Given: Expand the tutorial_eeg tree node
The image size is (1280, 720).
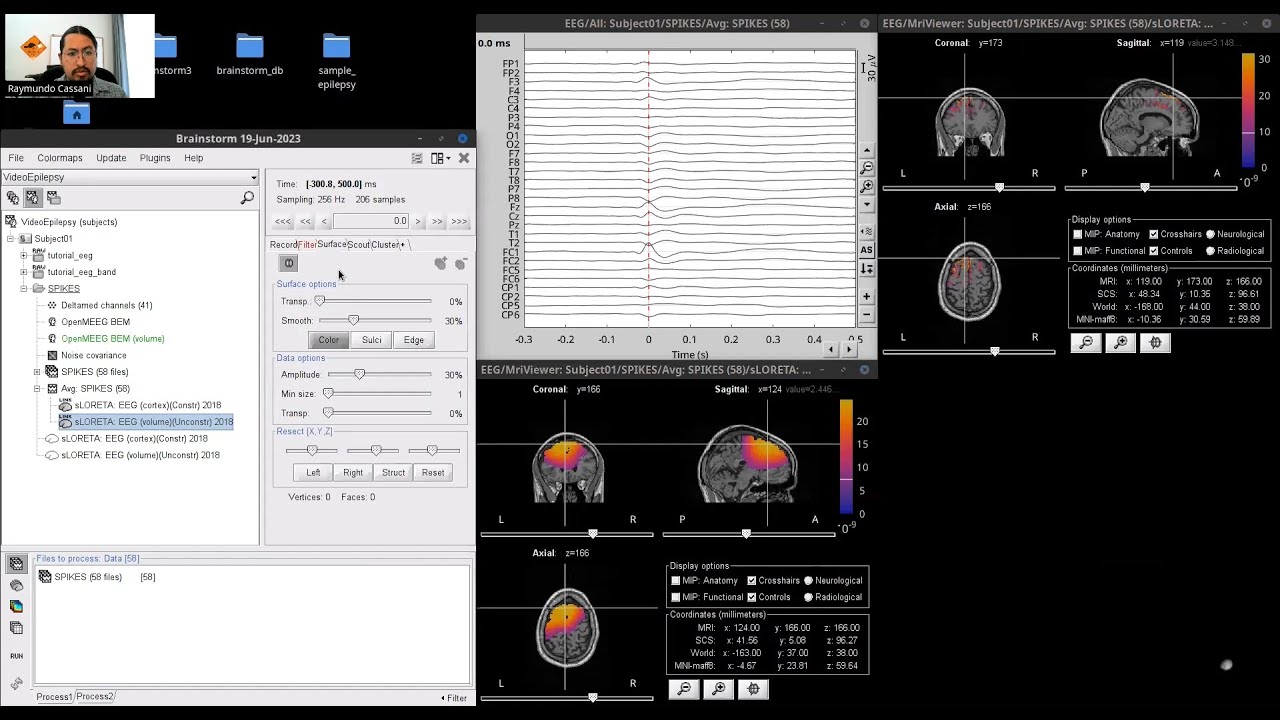Looking at the screenshot, I should (x=23, y=255).
